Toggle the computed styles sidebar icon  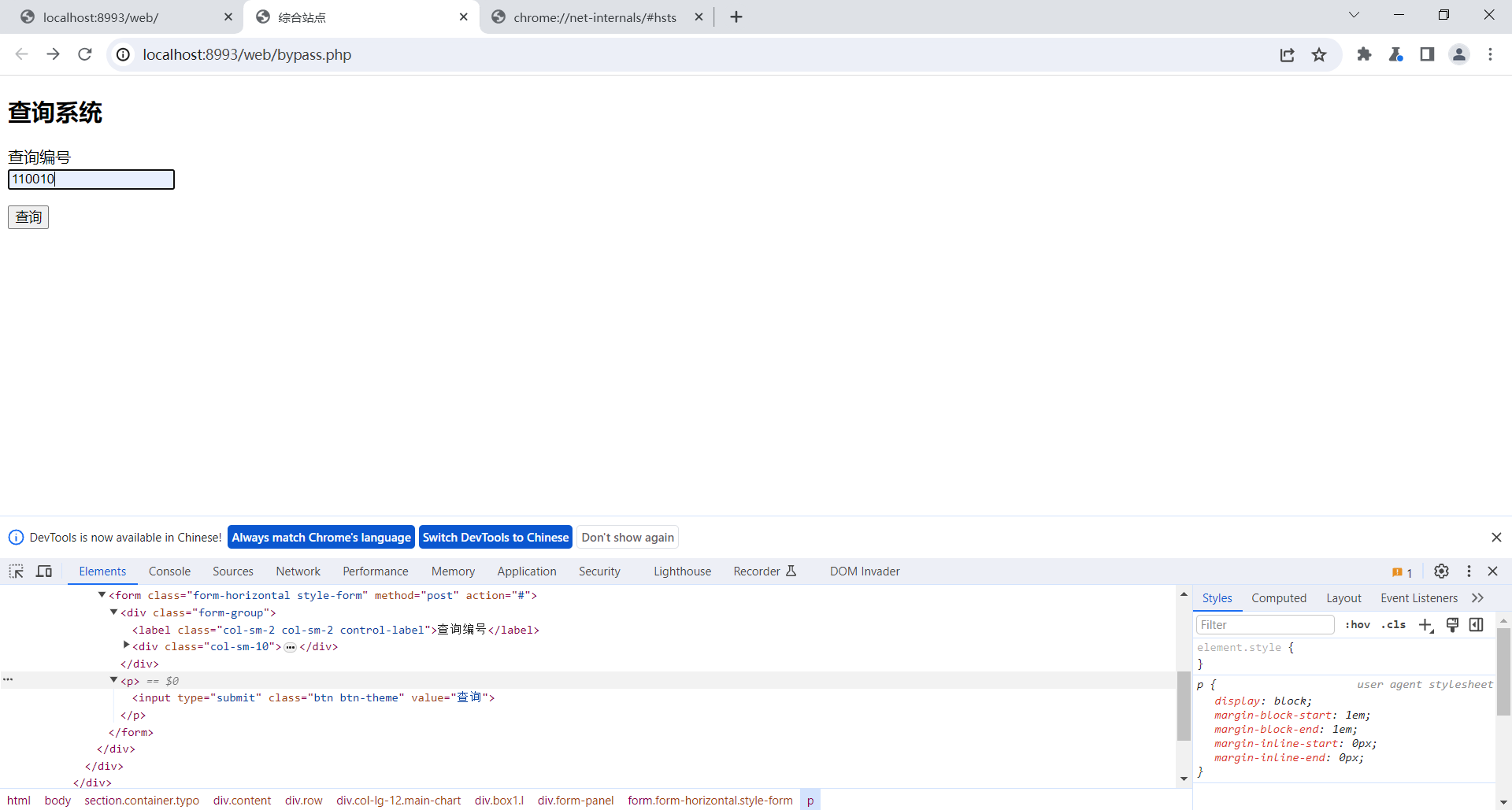click(1477, 625)
